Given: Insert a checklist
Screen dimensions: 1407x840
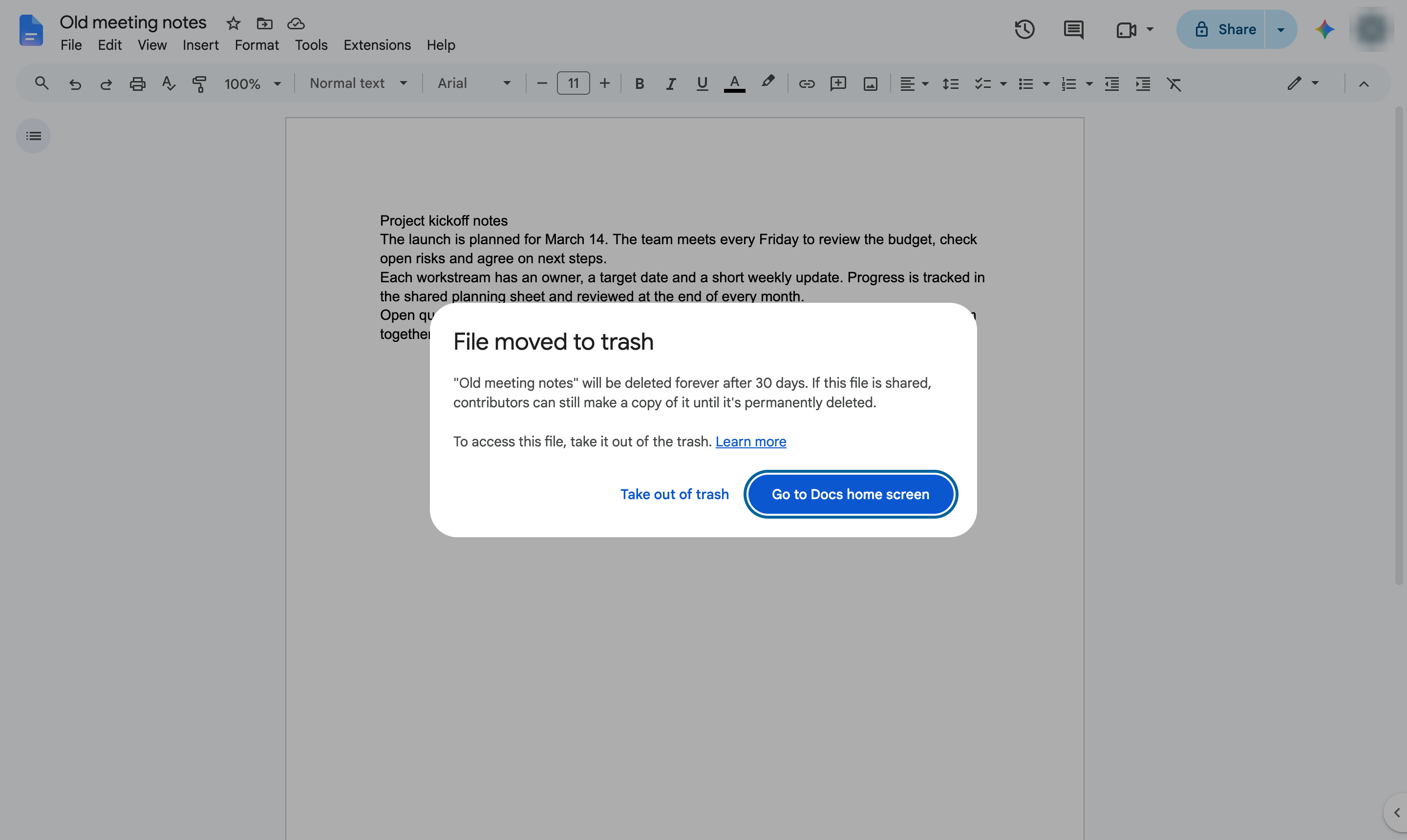Looking at the screenshot, I should click(x=982, y=84).
